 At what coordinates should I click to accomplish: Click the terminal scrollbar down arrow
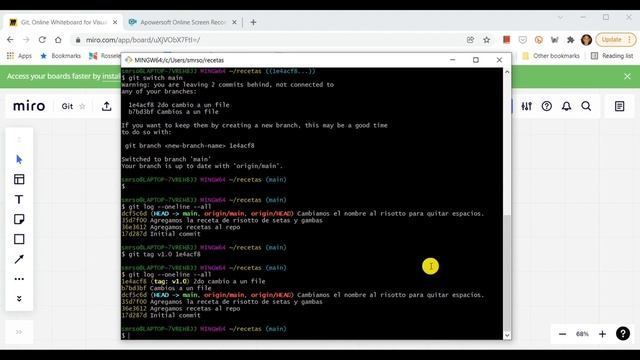point(507,336)
